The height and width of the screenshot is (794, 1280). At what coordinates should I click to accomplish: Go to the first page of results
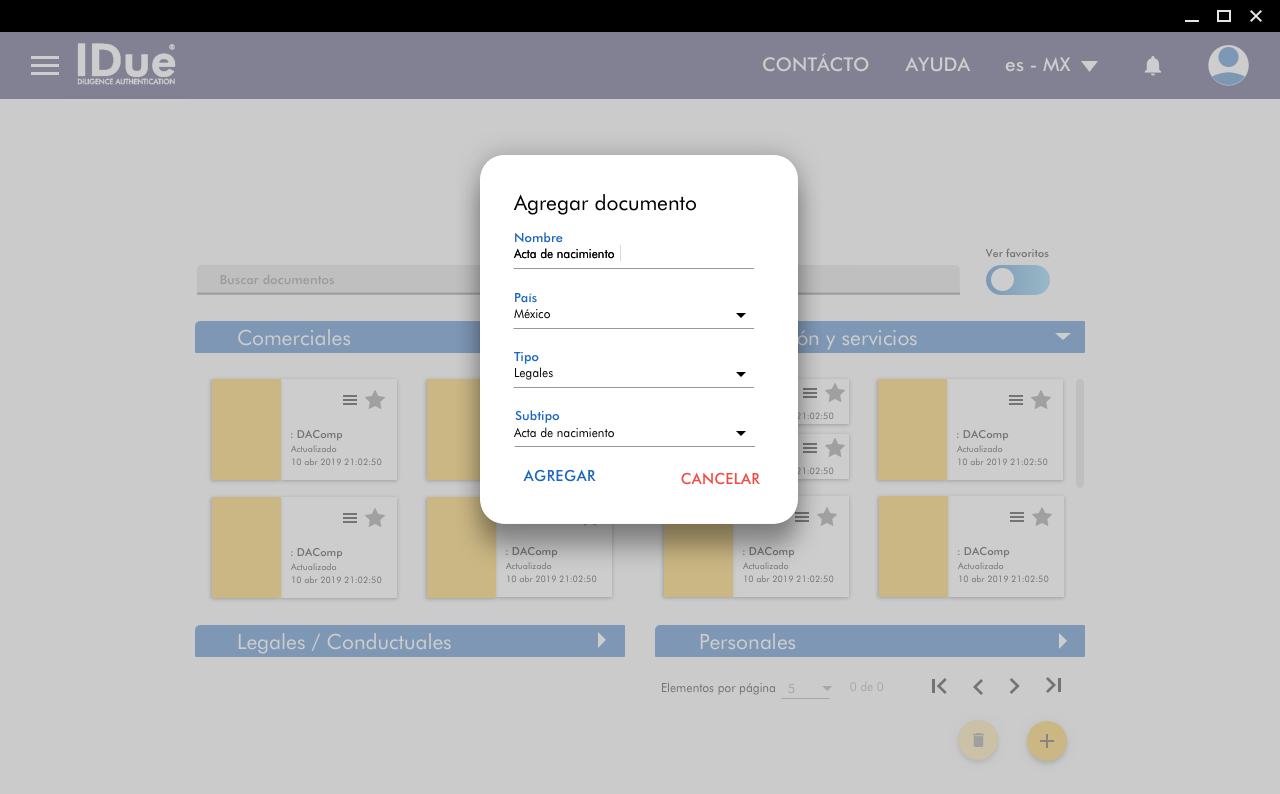coord(939,686)
